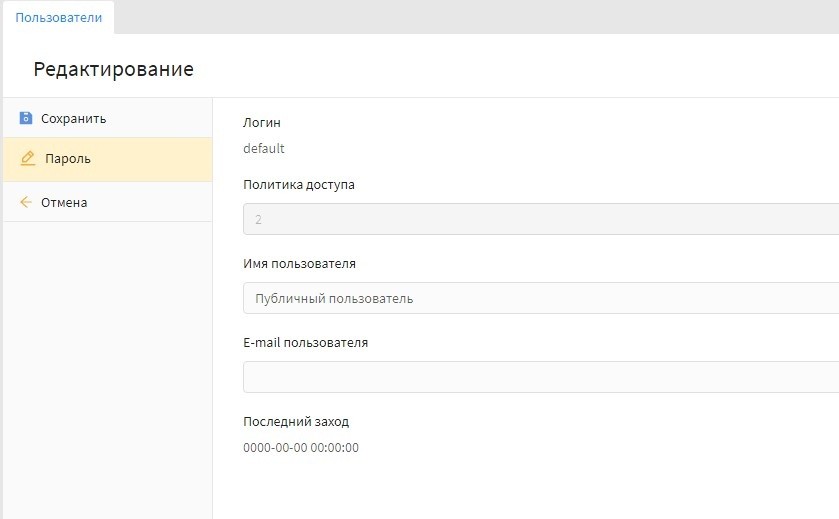
Task: Click the left arrow icon beside Отмена
Action: tap(26, 202)
